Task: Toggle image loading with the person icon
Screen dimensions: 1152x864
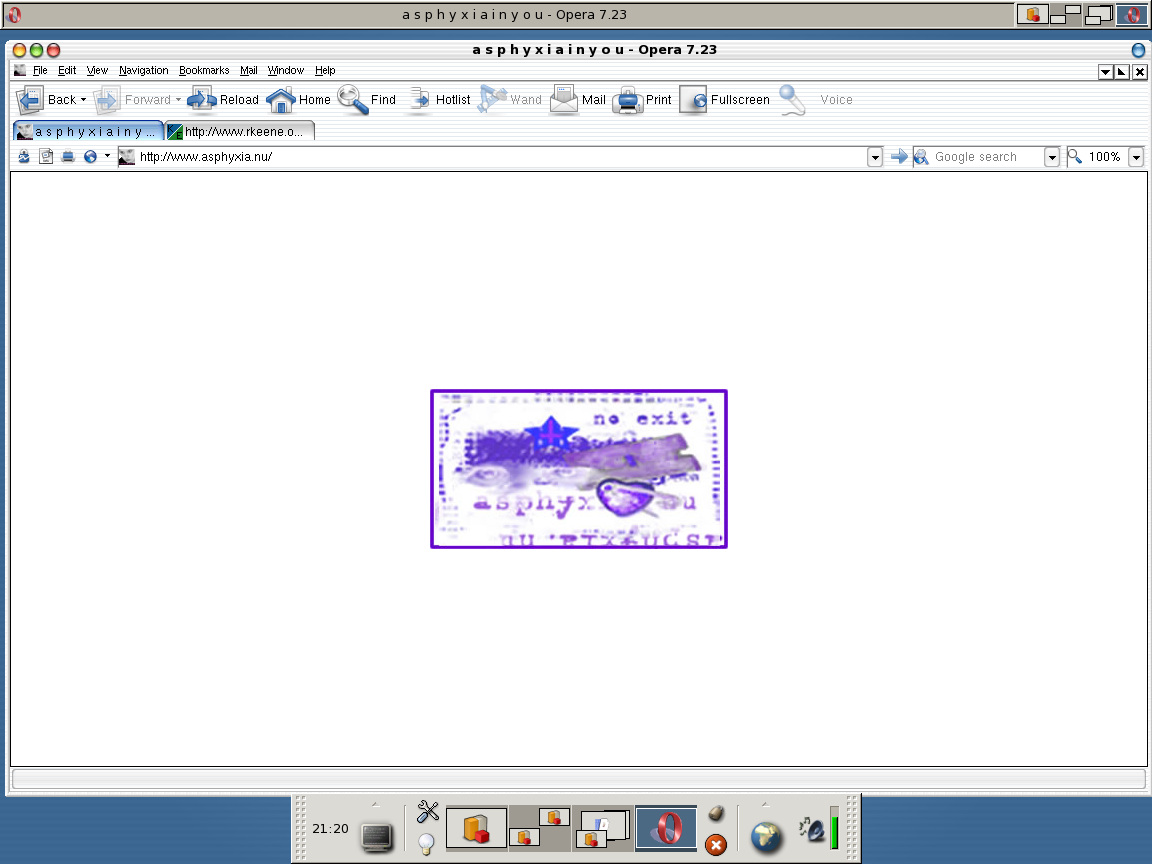Action: click(x=24, y=156)
